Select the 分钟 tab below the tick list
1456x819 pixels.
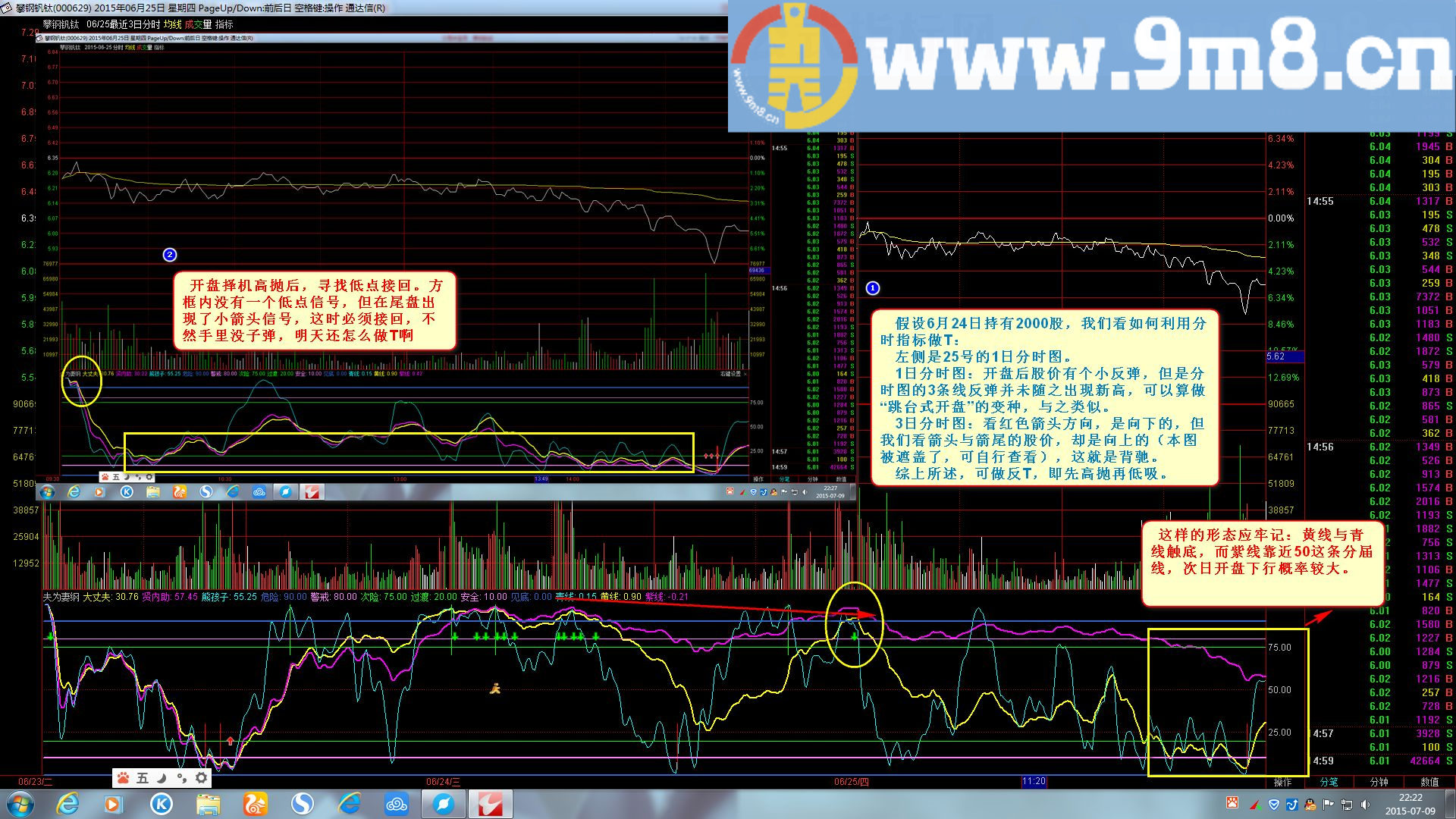click(x=1379, y=782)
